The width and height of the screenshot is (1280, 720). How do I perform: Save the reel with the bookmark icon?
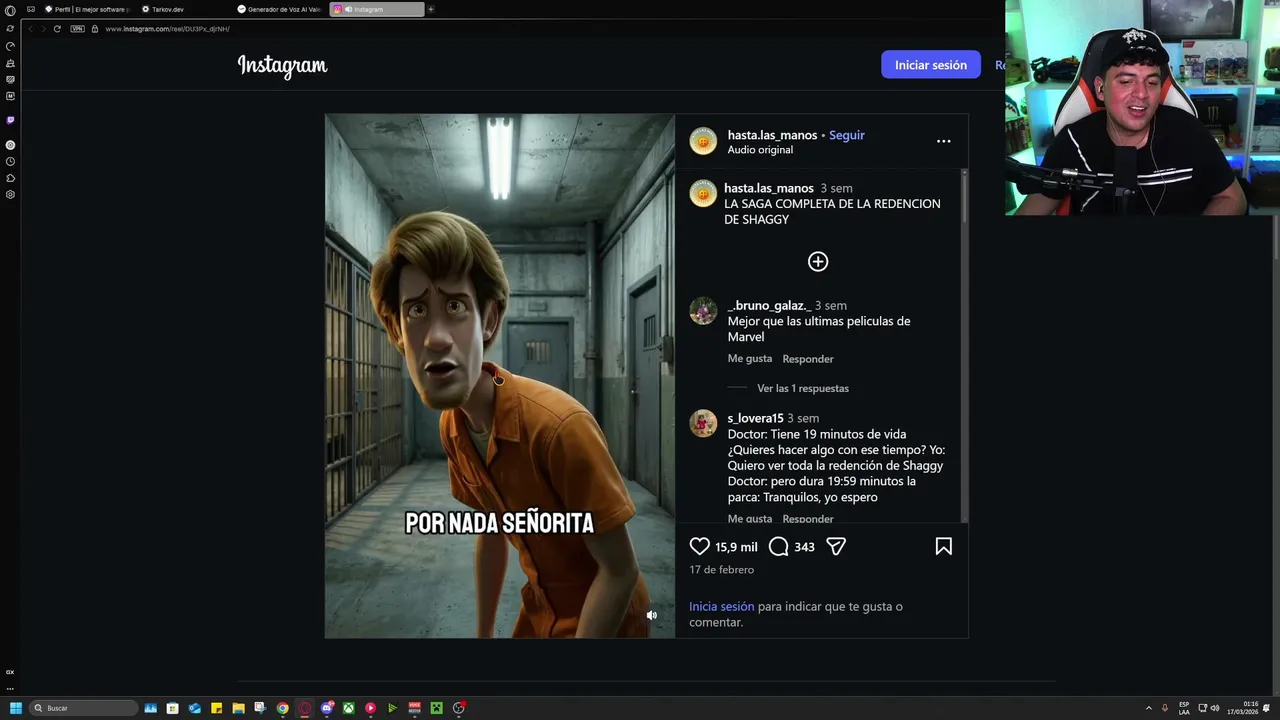(943, 547)
